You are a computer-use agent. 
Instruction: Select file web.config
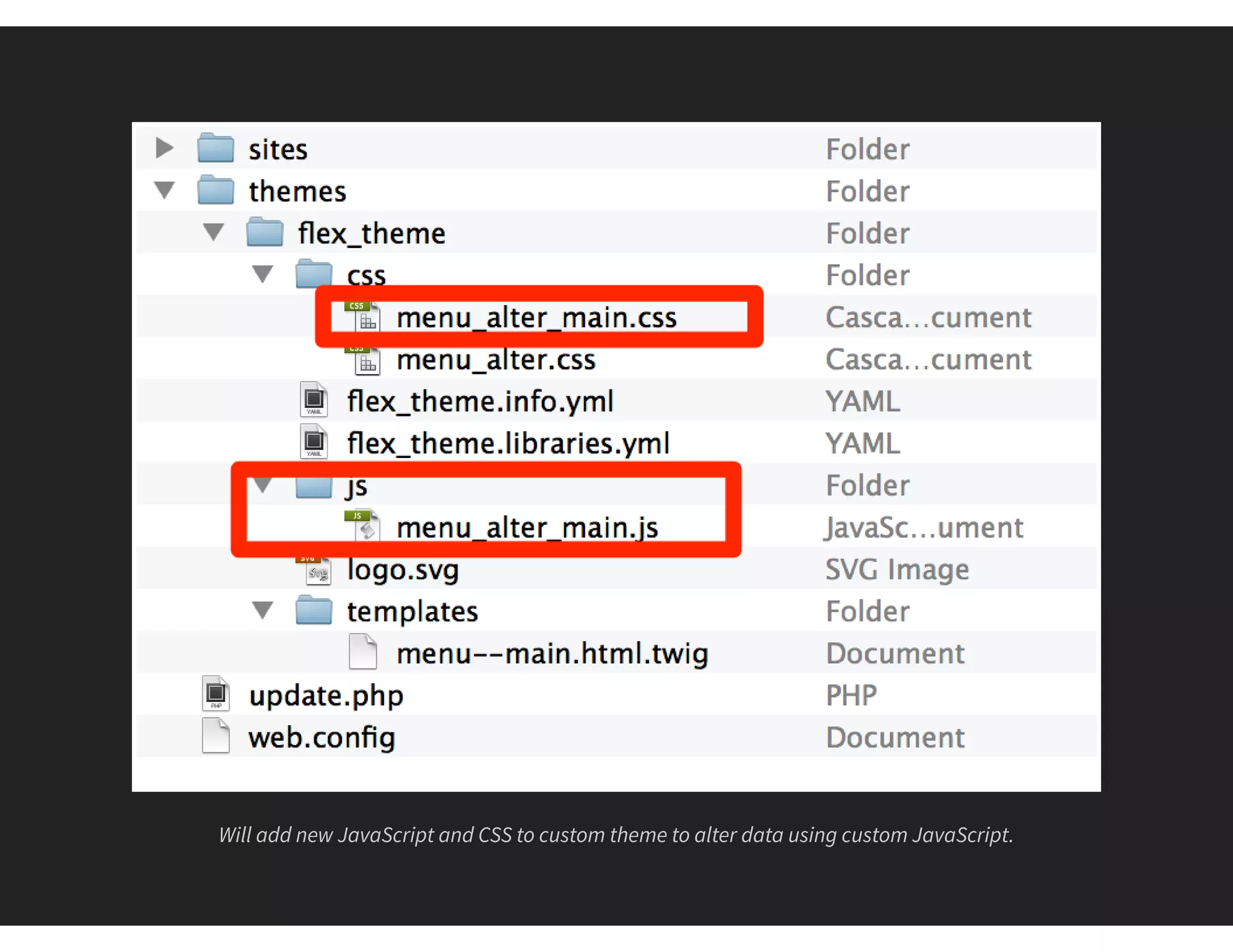click(x=321, y=738)
